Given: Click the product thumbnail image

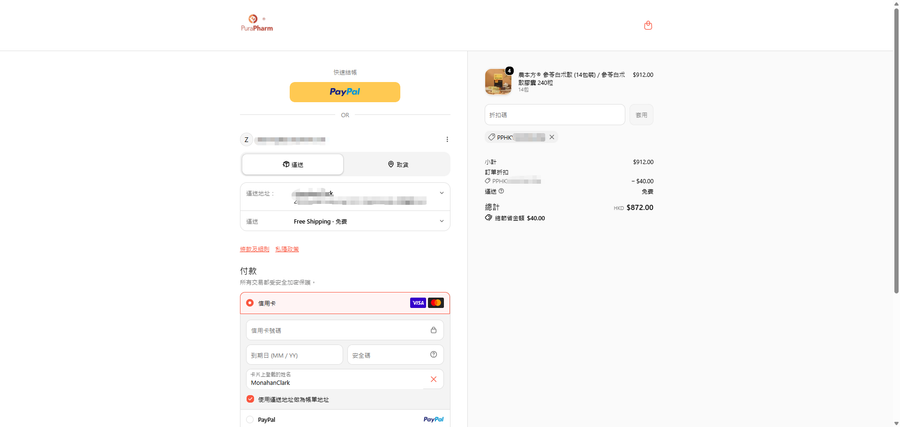Looking at the screenshot, I should coord(498,81).
